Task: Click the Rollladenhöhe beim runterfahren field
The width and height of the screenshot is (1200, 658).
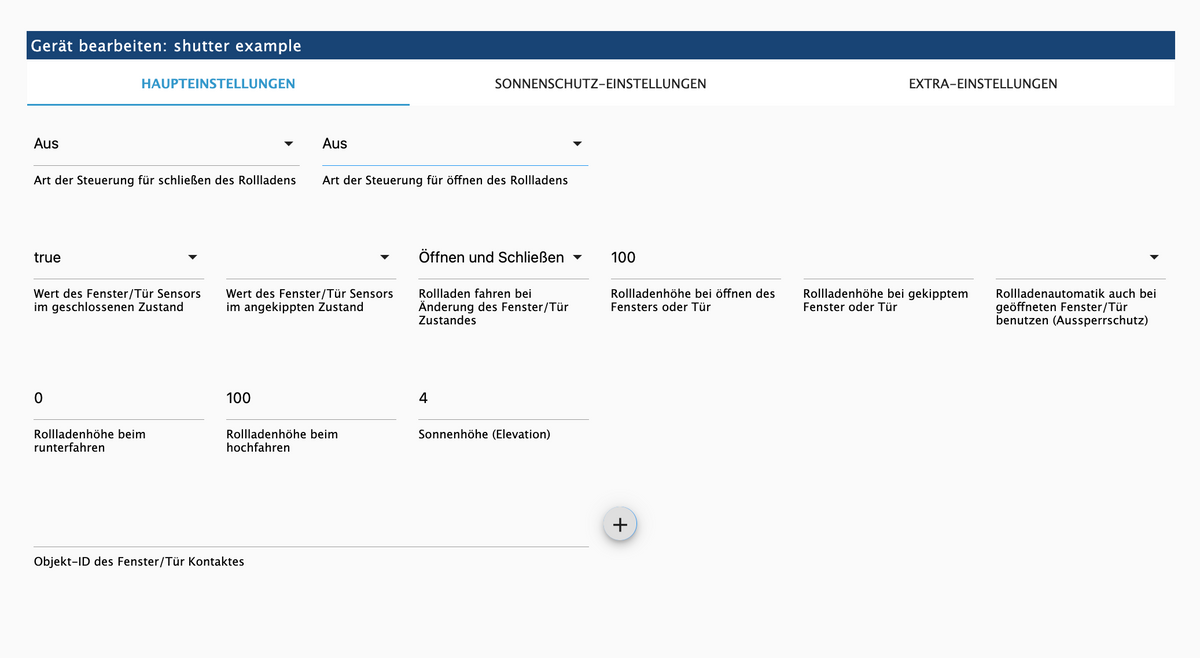Action: click(x=118, y=399)
